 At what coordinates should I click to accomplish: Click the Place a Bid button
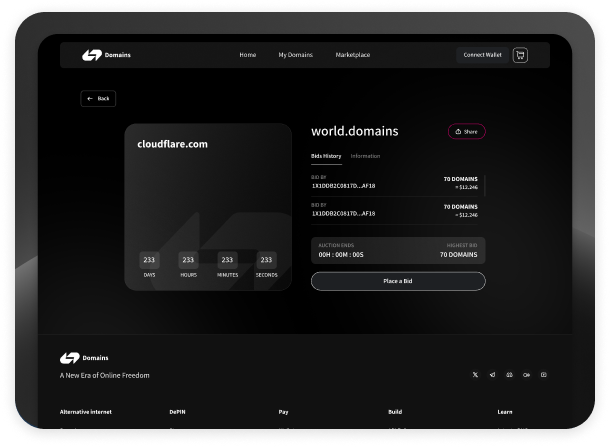point(398,281)
